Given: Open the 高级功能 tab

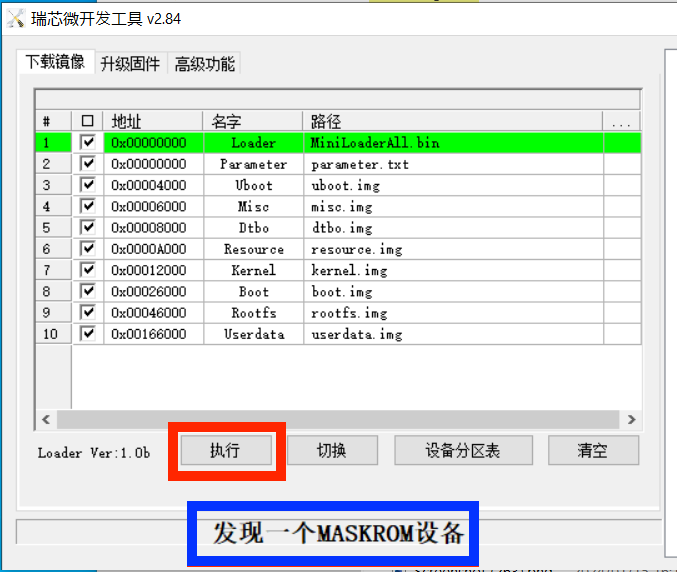Looking at the screenshot, I should (204, 64).
